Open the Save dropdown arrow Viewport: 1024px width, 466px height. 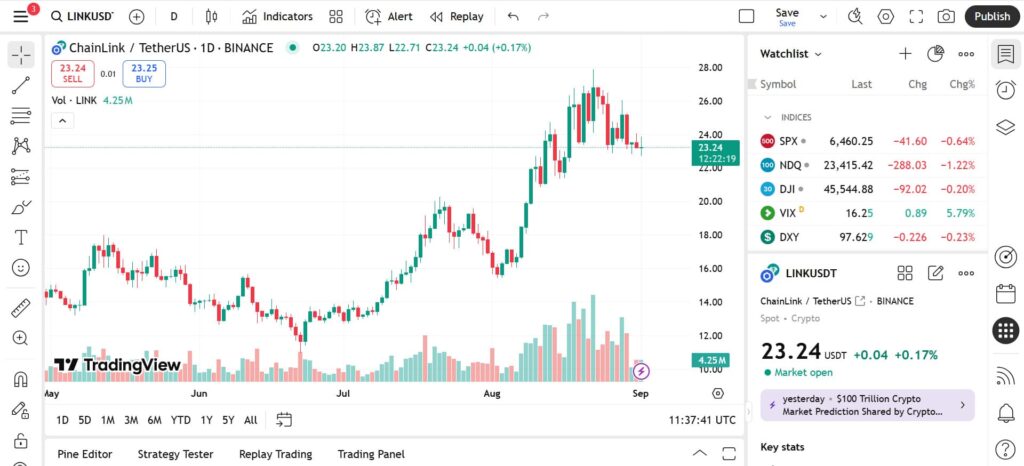point(824,17)
